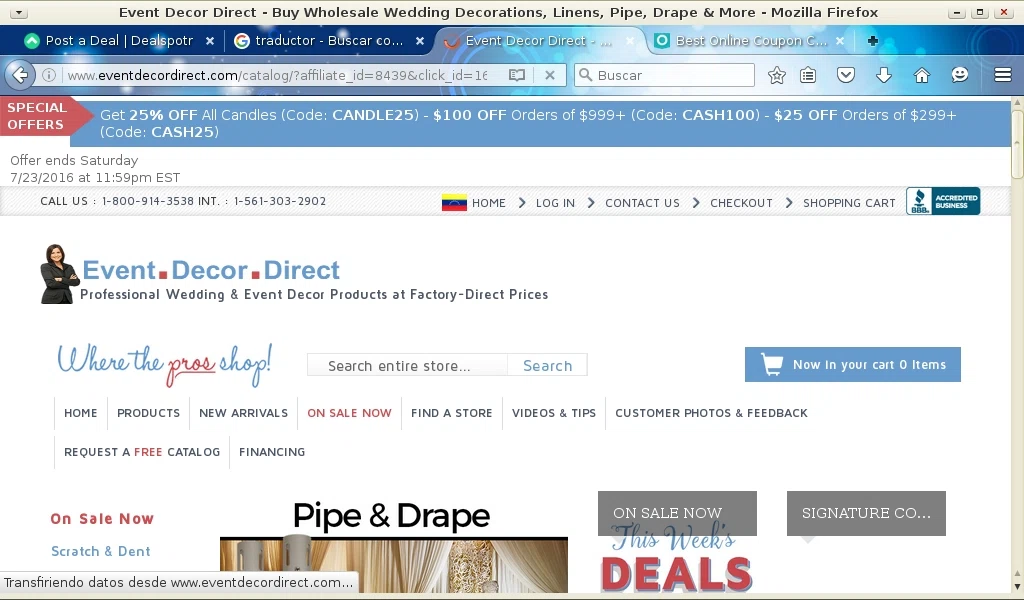
Task: Open Now in your cart 0 items
Action: pos(852,364)
